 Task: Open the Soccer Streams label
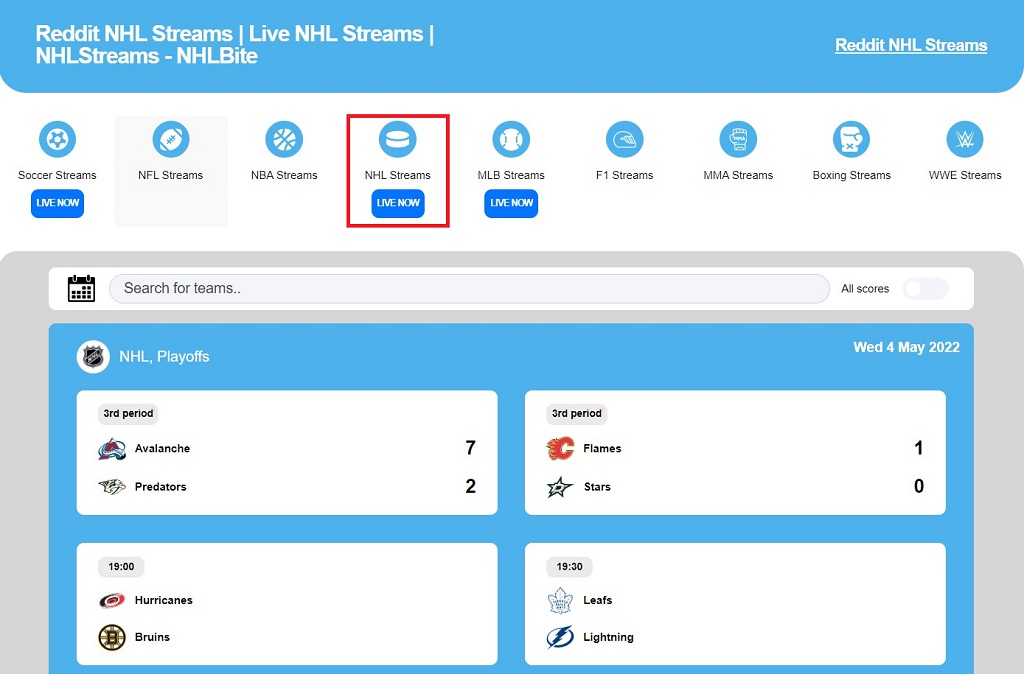57,175
